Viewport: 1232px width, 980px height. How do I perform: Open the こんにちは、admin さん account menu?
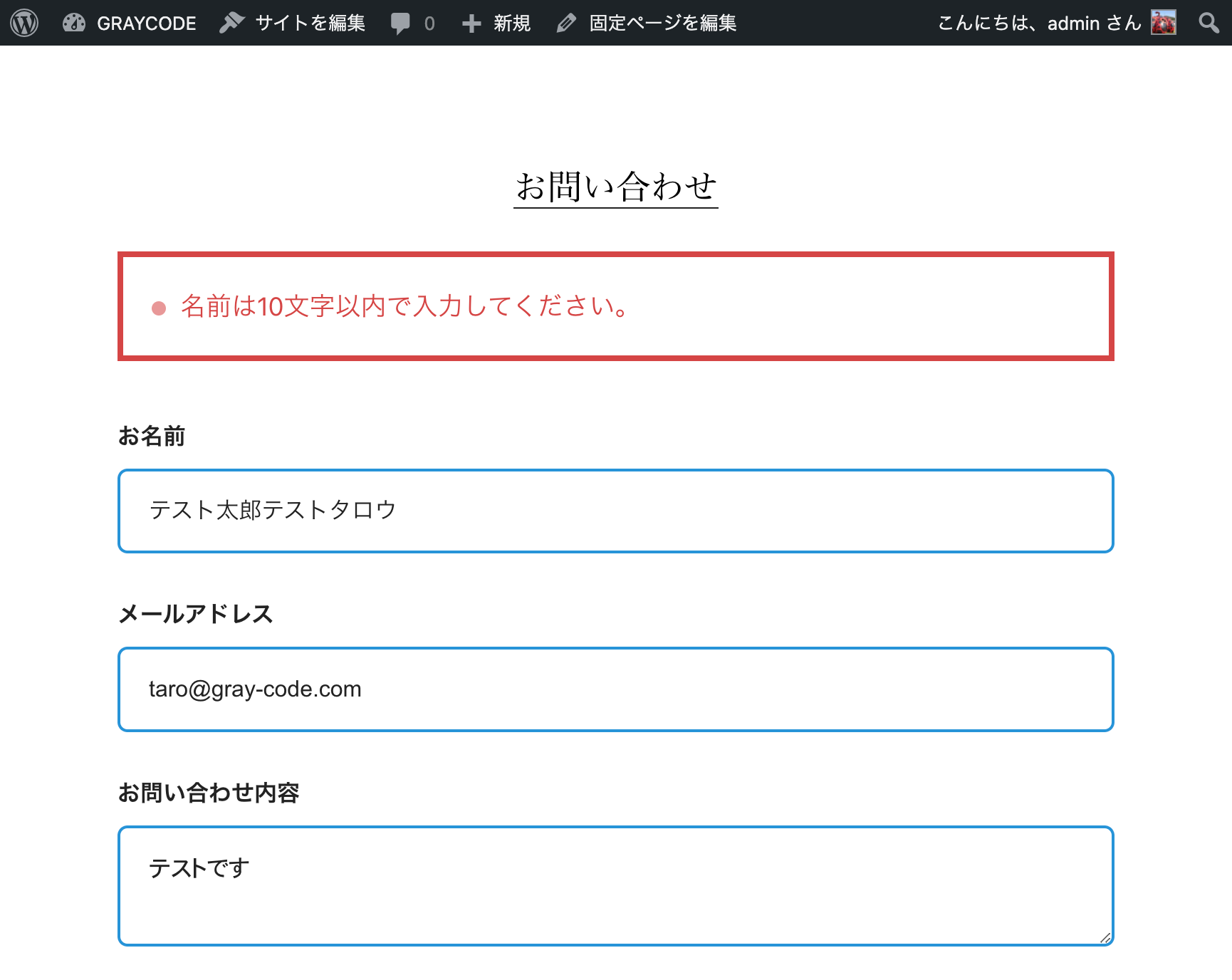click(1040, 23)
